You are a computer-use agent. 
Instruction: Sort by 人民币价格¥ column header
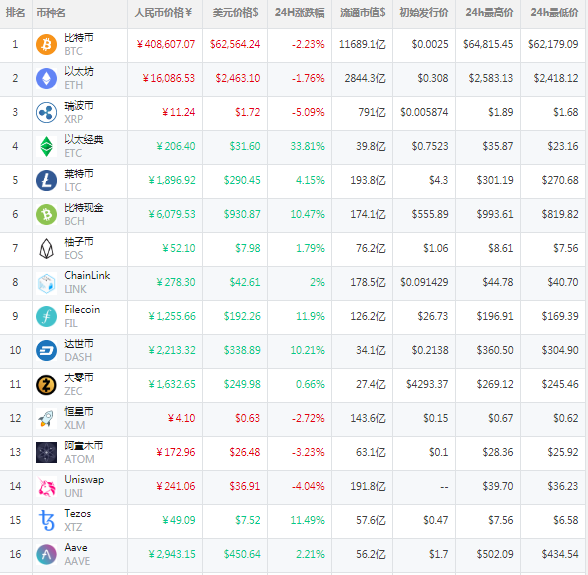(163, 13)
